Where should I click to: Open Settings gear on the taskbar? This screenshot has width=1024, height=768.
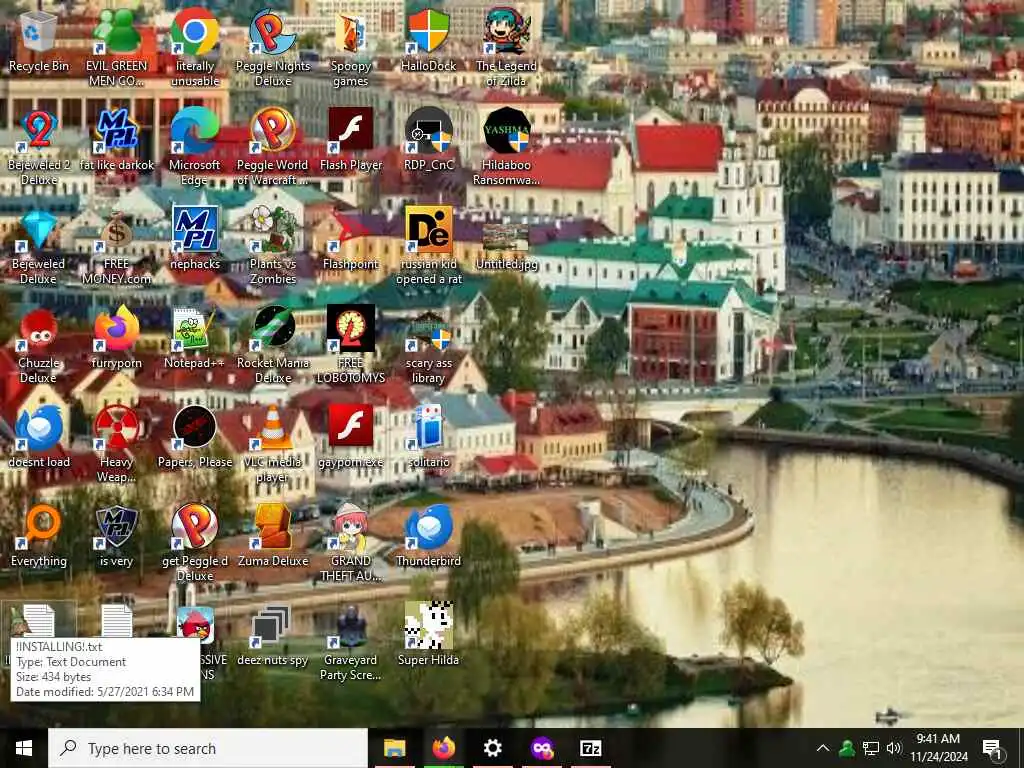click(x=492, y=748)
